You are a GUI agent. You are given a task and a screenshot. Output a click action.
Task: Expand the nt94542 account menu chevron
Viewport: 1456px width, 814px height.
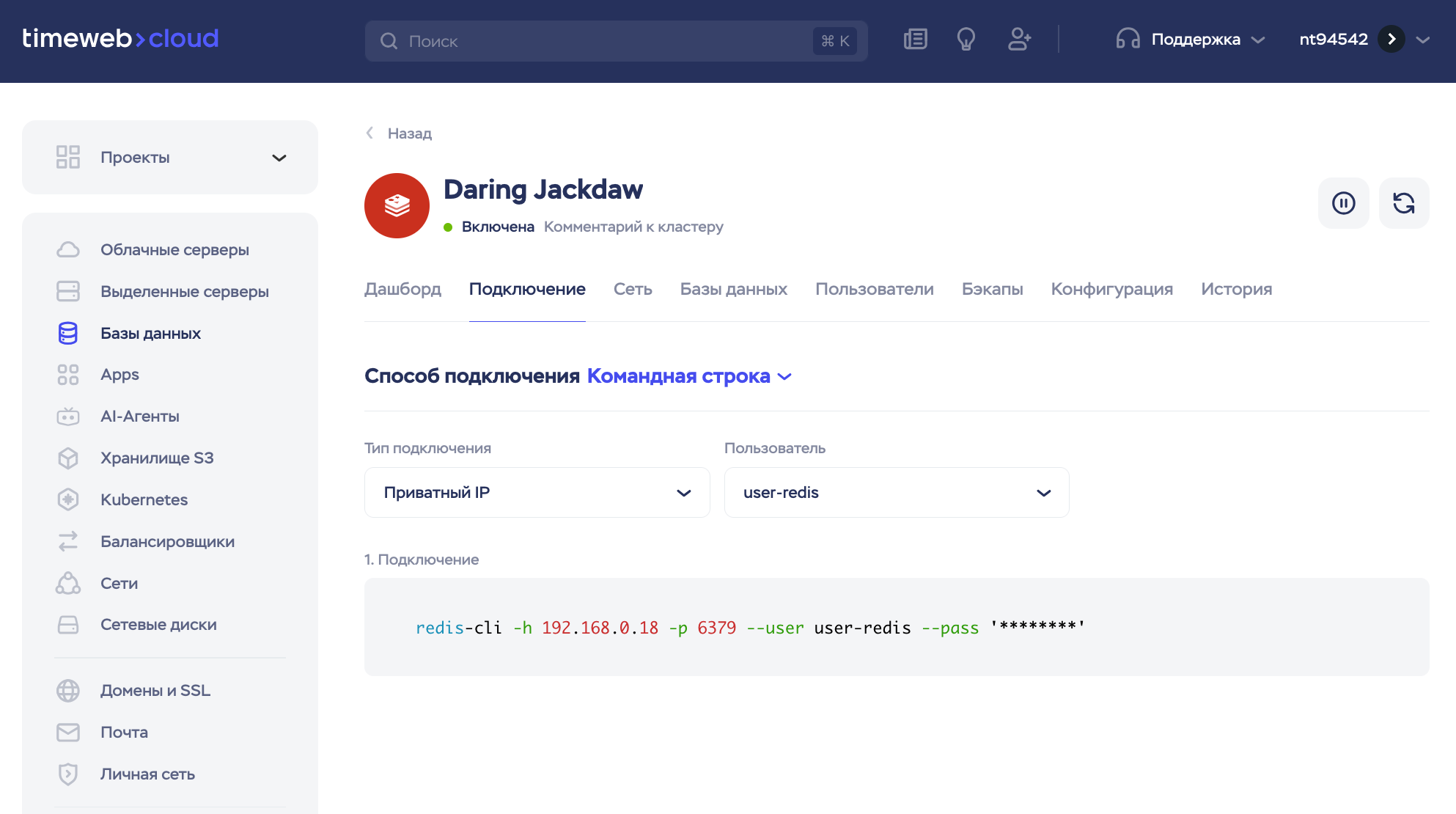[x=1423, y=40]
